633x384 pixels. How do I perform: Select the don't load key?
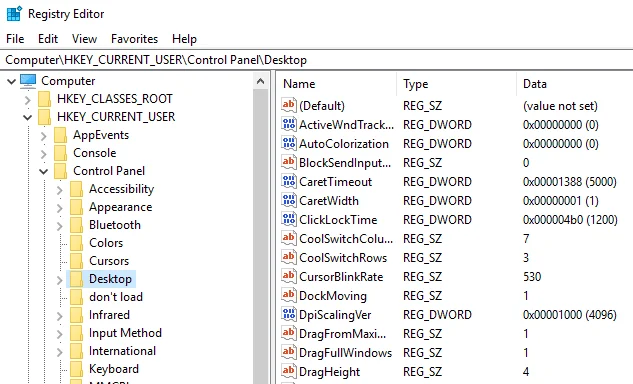(116, 297)
